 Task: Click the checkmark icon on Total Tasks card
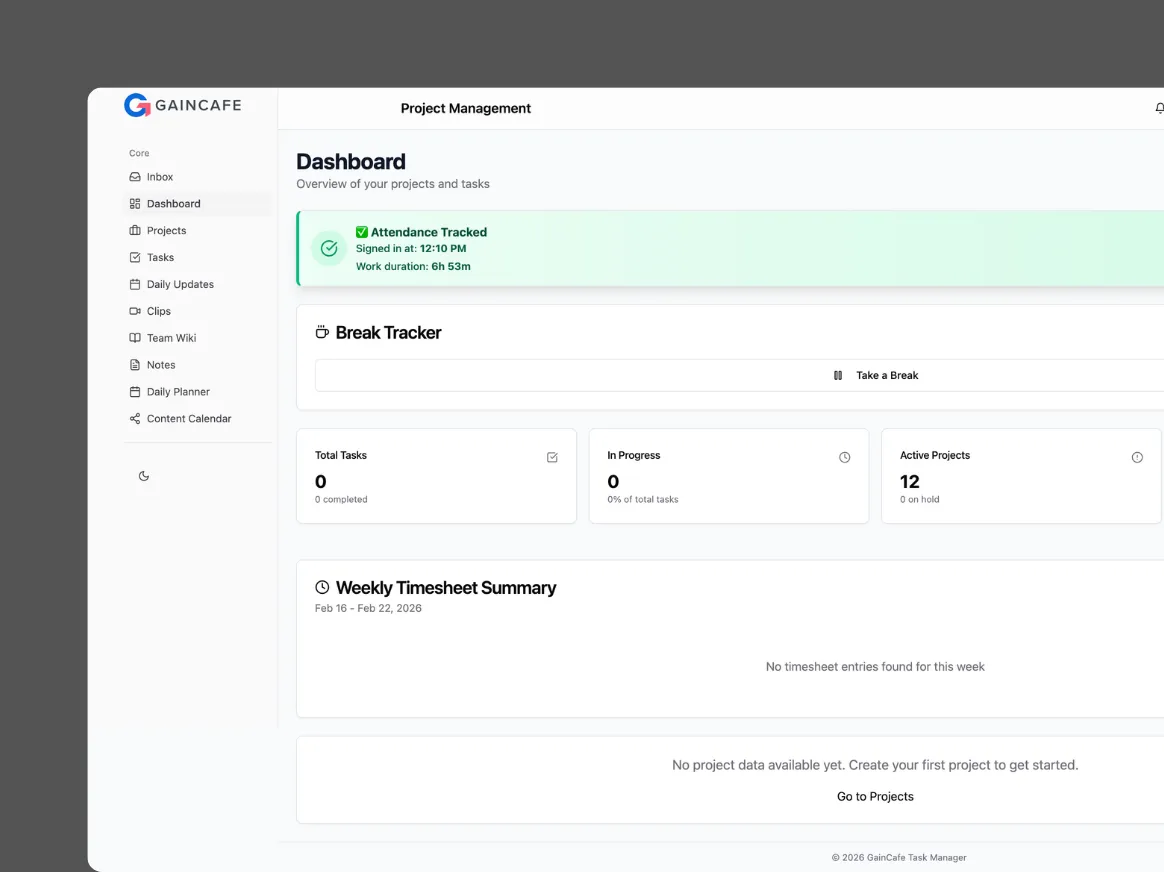click(x=552, y=456)
